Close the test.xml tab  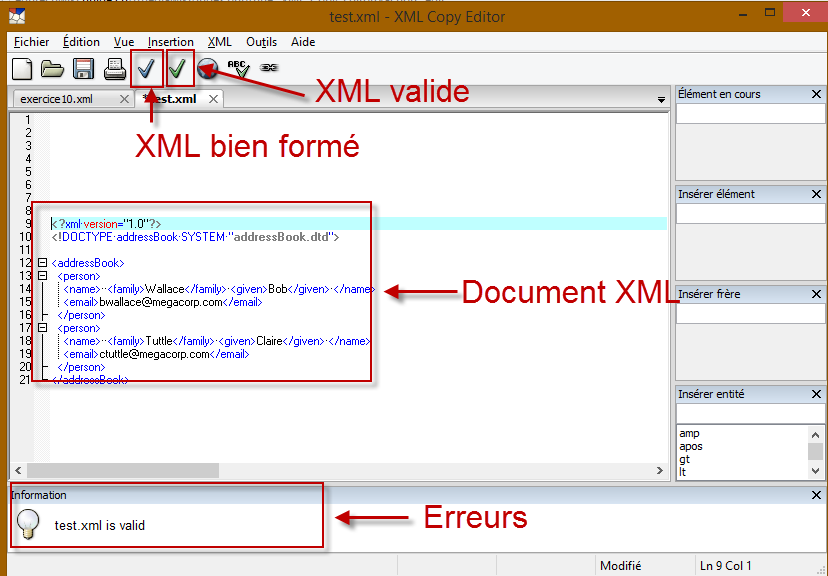click(213, 99)
